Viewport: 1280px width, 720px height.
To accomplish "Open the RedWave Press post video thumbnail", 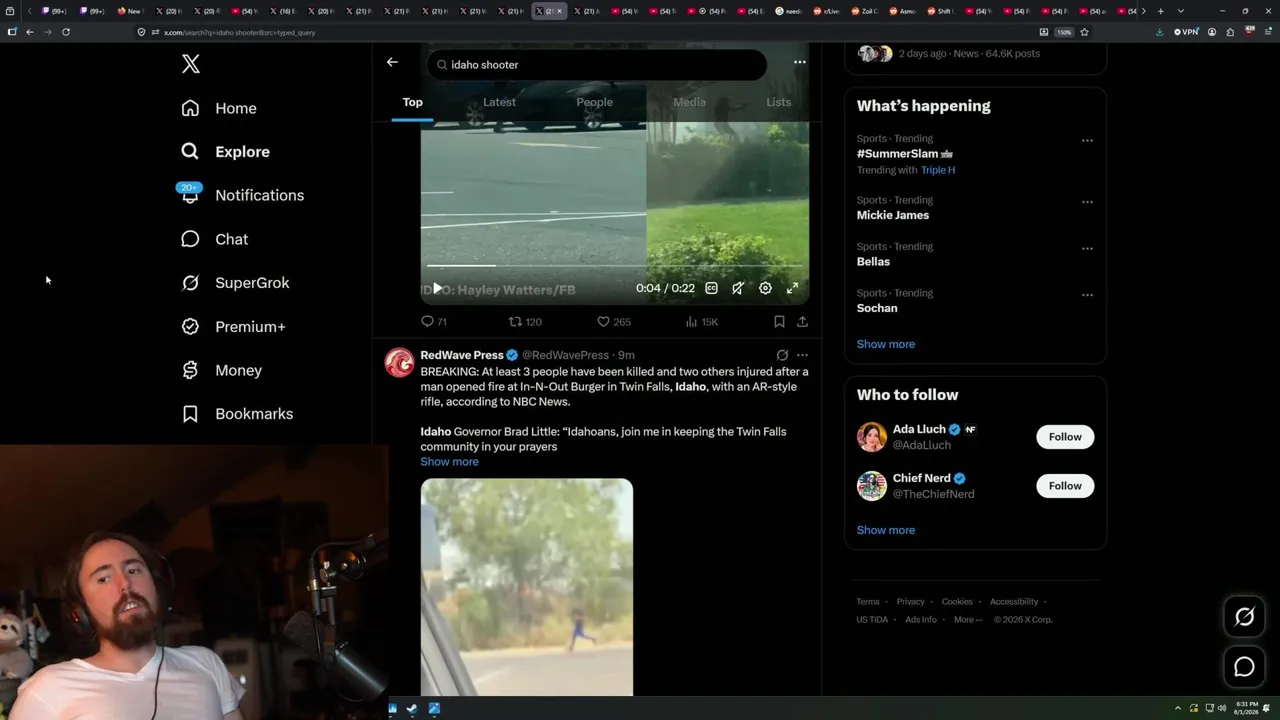I will 527,587.
